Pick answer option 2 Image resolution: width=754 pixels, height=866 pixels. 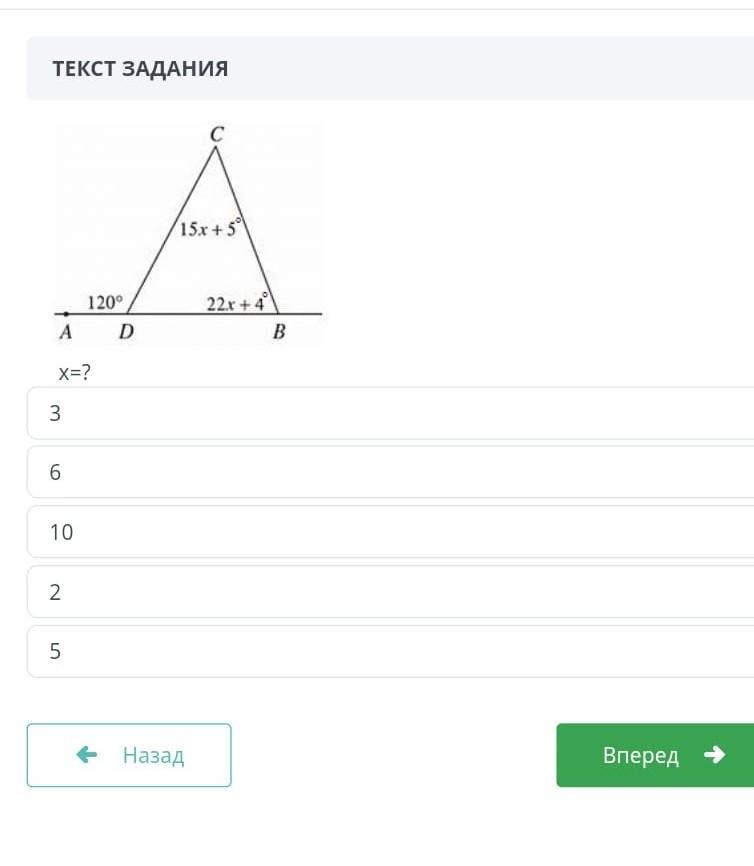coord(390,592)
